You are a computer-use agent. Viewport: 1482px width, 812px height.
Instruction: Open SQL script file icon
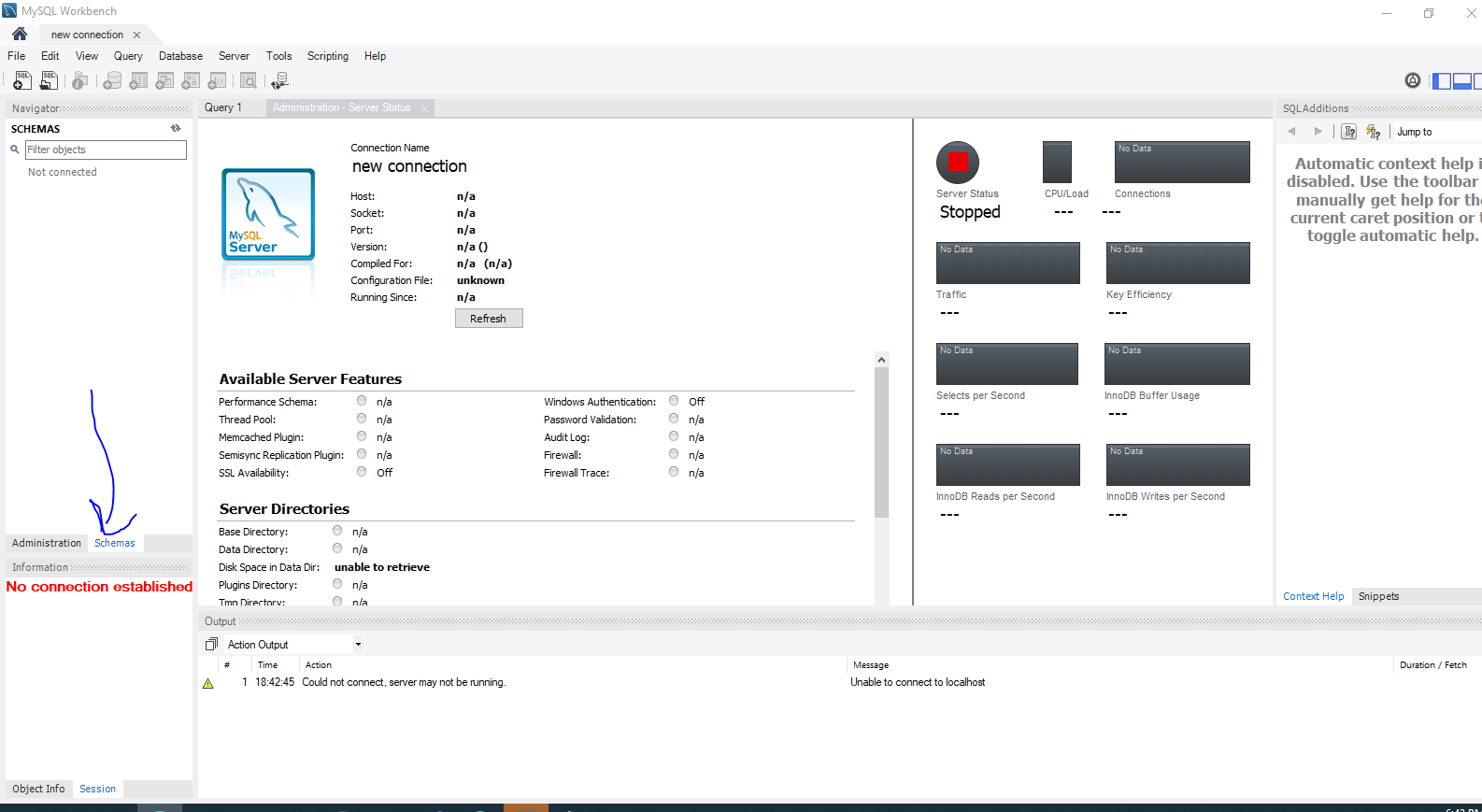pyautogui.click(x=49, y=81)
